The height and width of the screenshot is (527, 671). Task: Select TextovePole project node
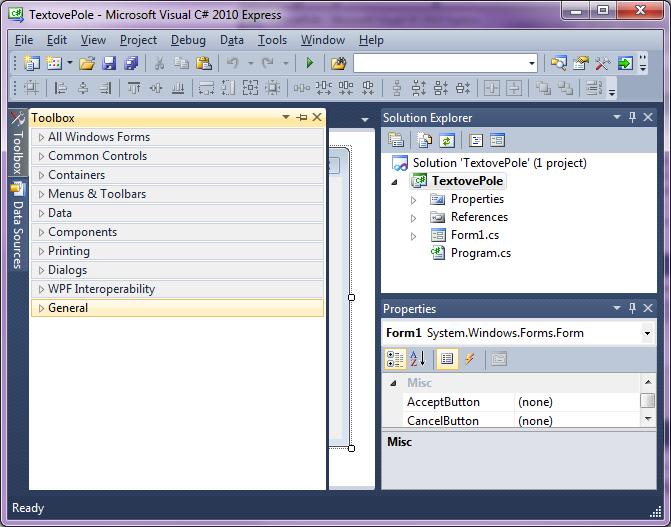pos(467,181)
